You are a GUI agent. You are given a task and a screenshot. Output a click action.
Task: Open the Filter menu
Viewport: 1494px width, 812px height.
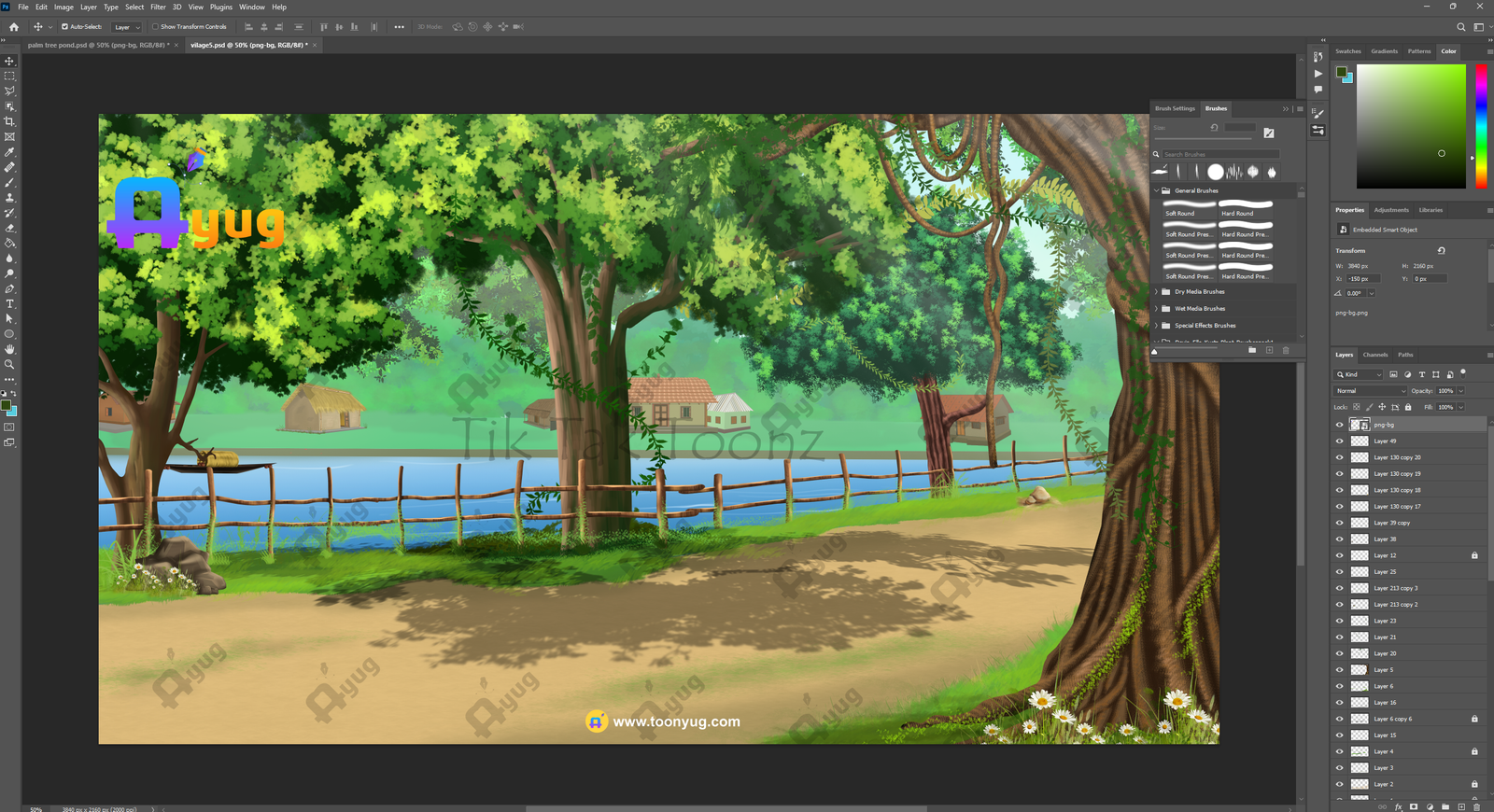point(158,7)
